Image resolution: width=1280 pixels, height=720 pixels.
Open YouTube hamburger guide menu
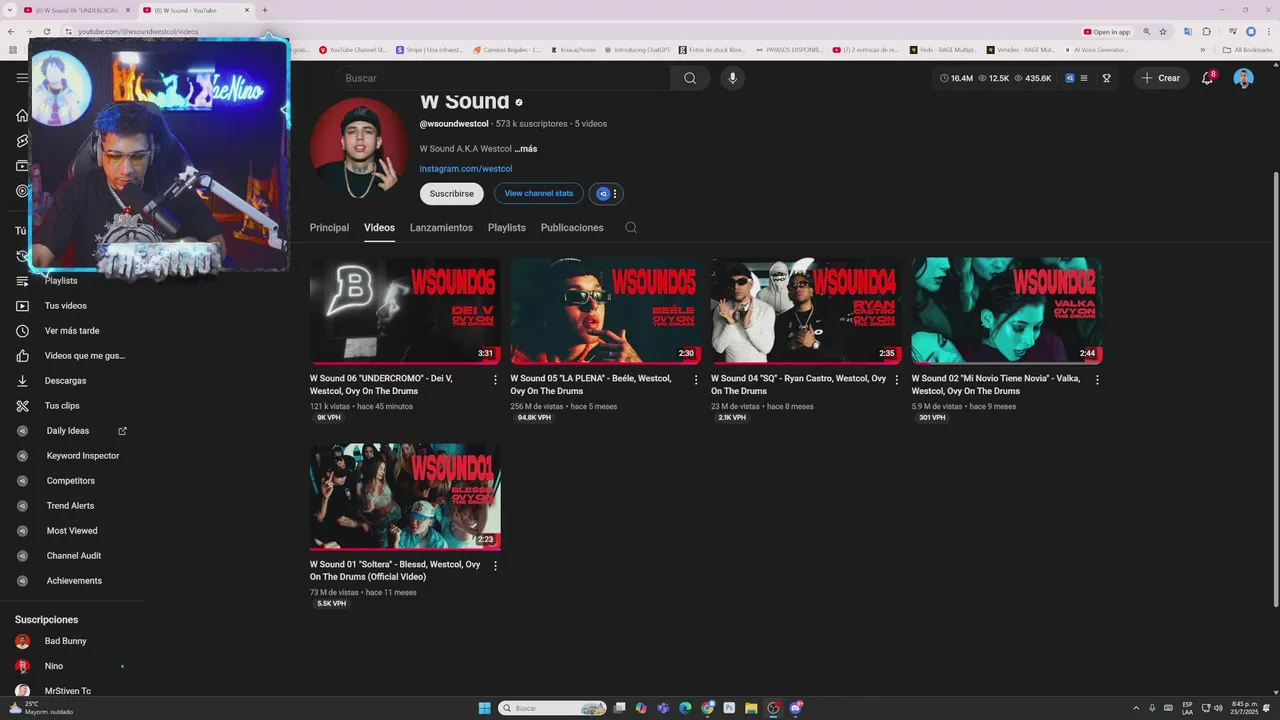click(22, 78)
